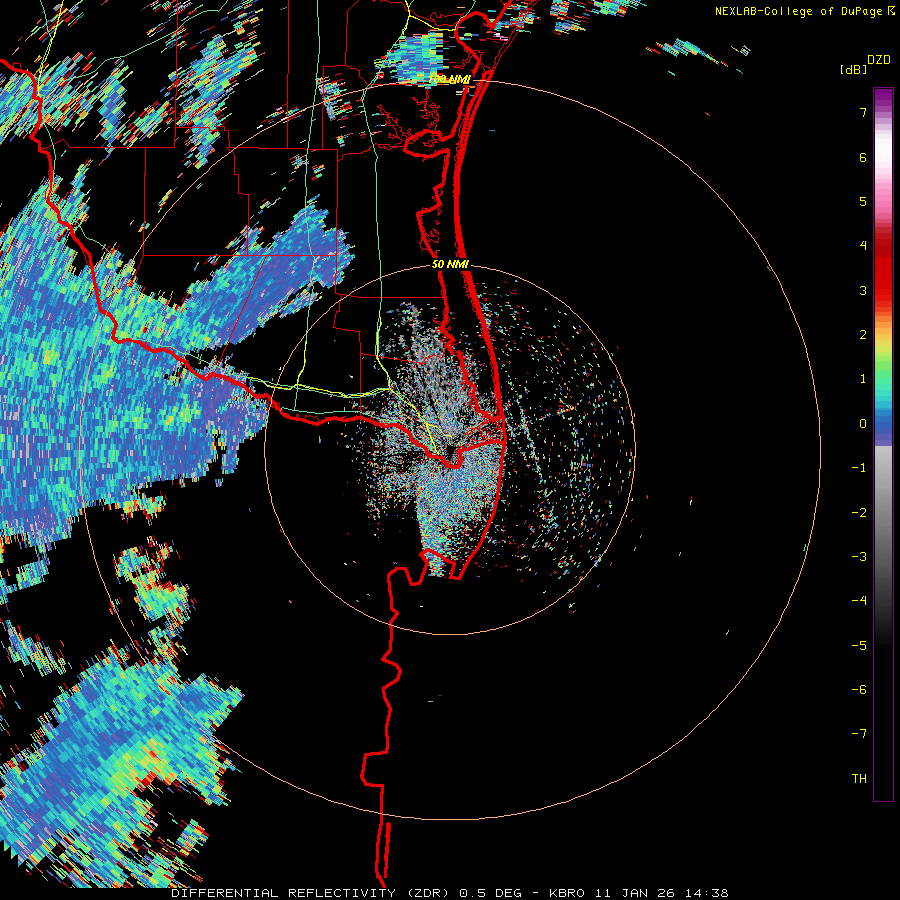The image size is (900, 900).
Task: Click the -1 dB value on the scale
Action: coord(859,468)
